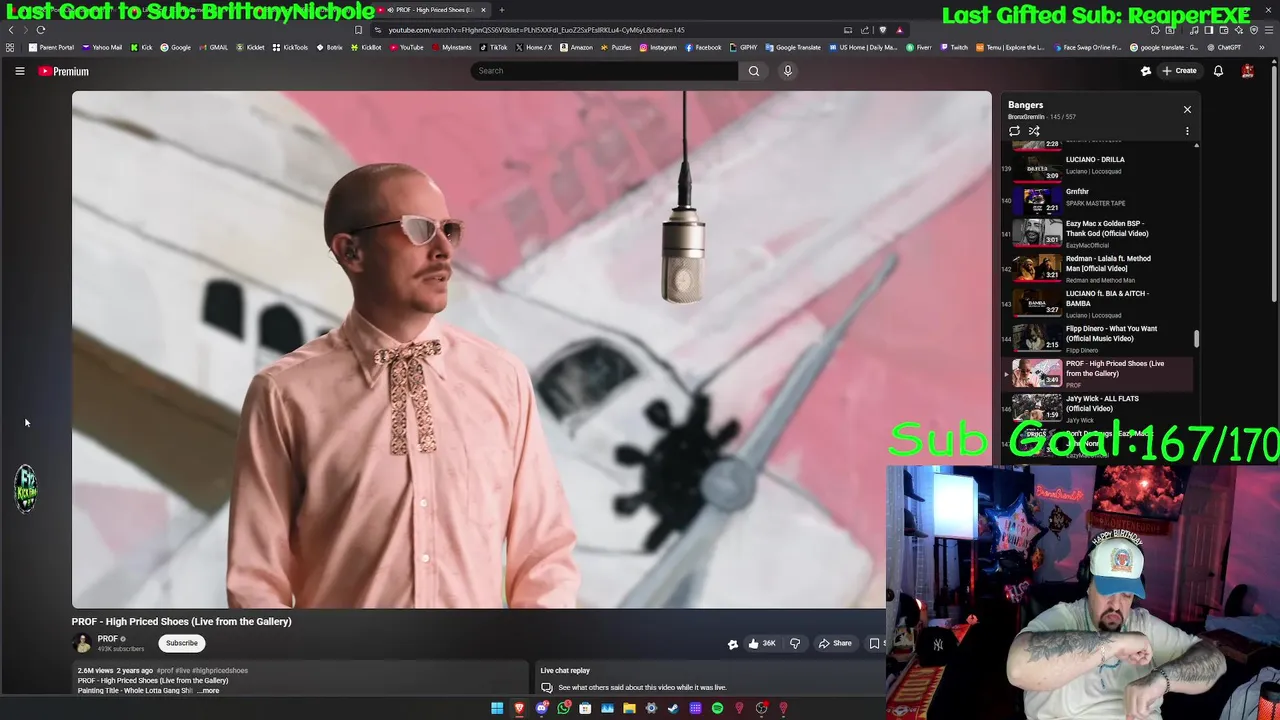Click the search magnifier button
Viewport: 1280px width, 720px height.
pyautogui.click(x=754, y=71)
